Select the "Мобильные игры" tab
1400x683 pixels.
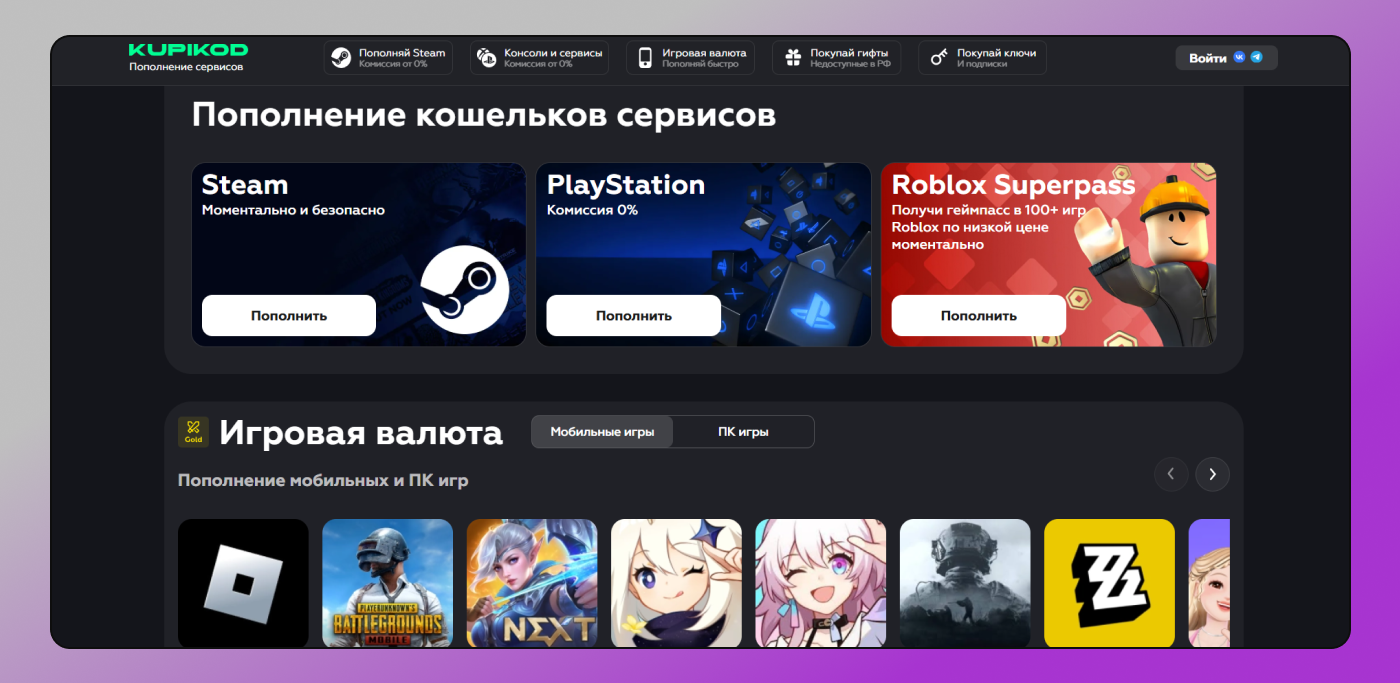tap(601, 431)
